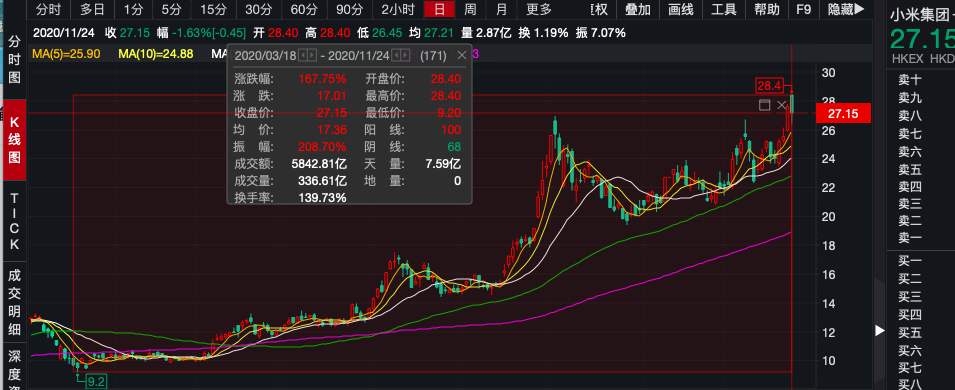
Task: Click the MA(10)=24.88 indicator label
Action: (156, 54)
